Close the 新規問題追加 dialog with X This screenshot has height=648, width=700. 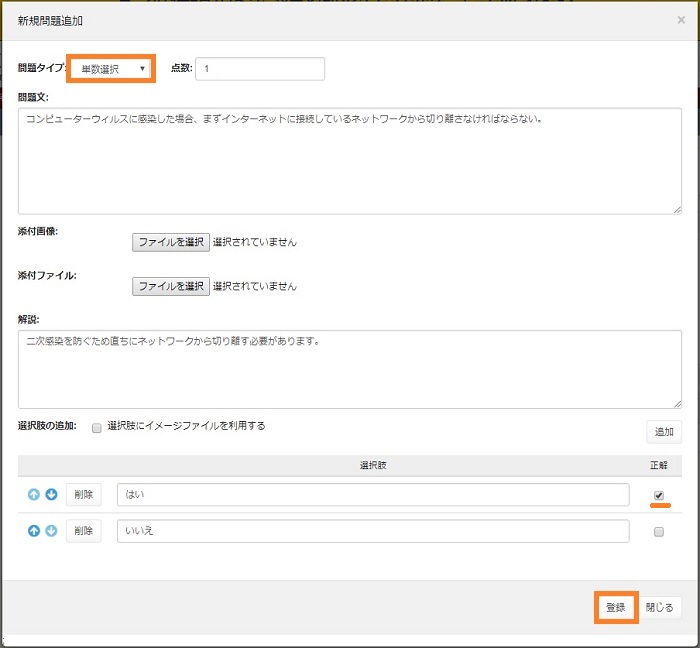pos(681,20)
